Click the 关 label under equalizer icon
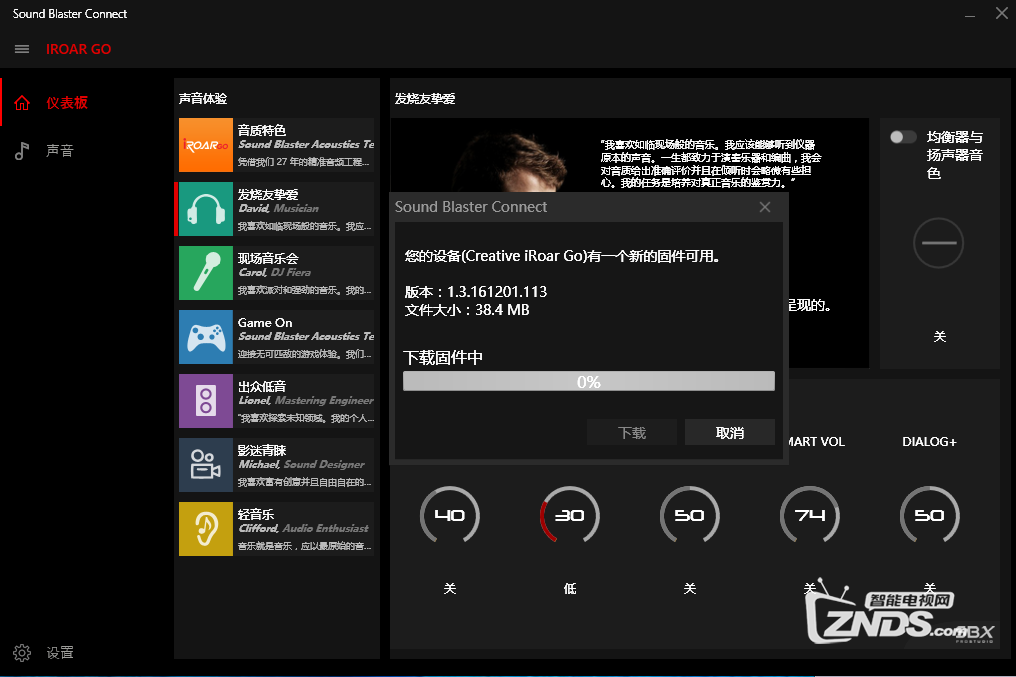The height and width of the screenshot is (677, 1016). click(x=940, y=336)
